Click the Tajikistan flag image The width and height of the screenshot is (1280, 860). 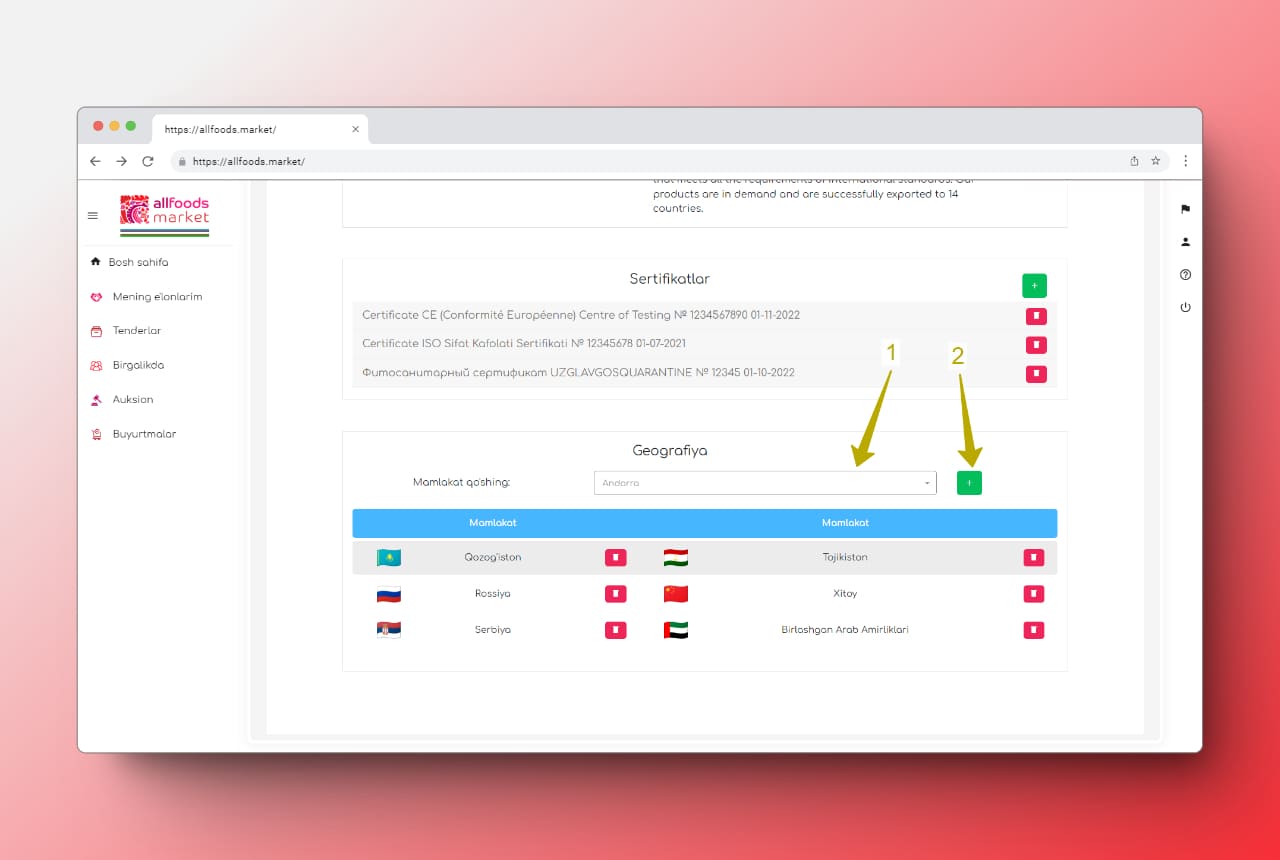[x=676, y=558]
